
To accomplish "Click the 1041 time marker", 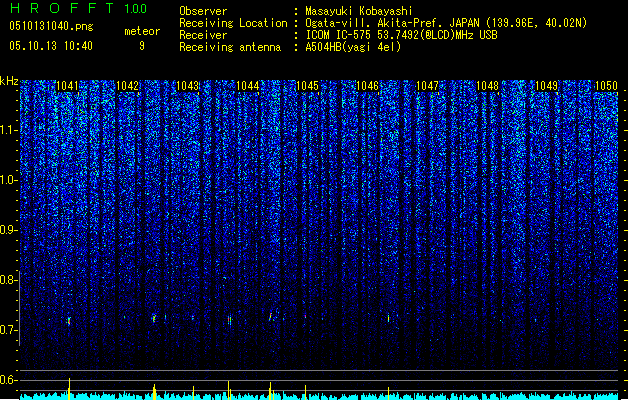I will click(67, 86).
